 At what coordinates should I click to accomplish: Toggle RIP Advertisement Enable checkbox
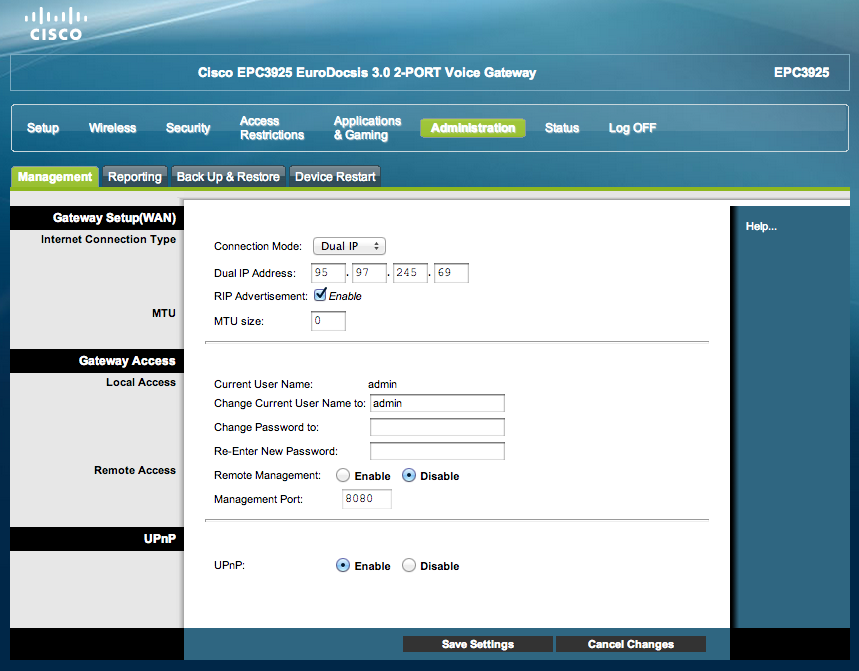[320, 295]
